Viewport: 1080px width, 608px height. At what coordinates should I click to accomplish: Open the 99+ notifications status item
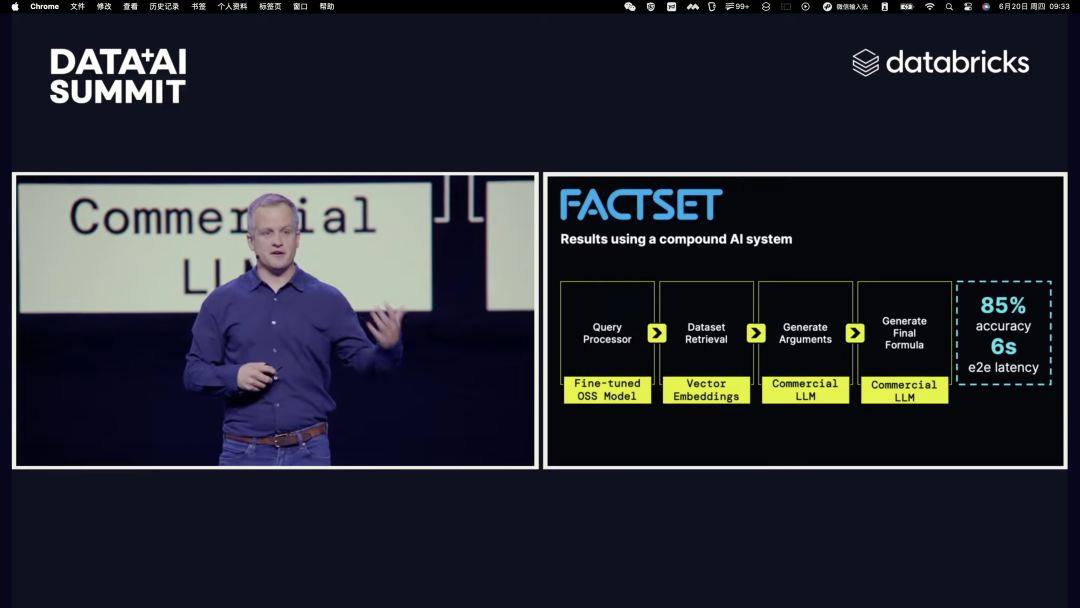tap(737, 6)
